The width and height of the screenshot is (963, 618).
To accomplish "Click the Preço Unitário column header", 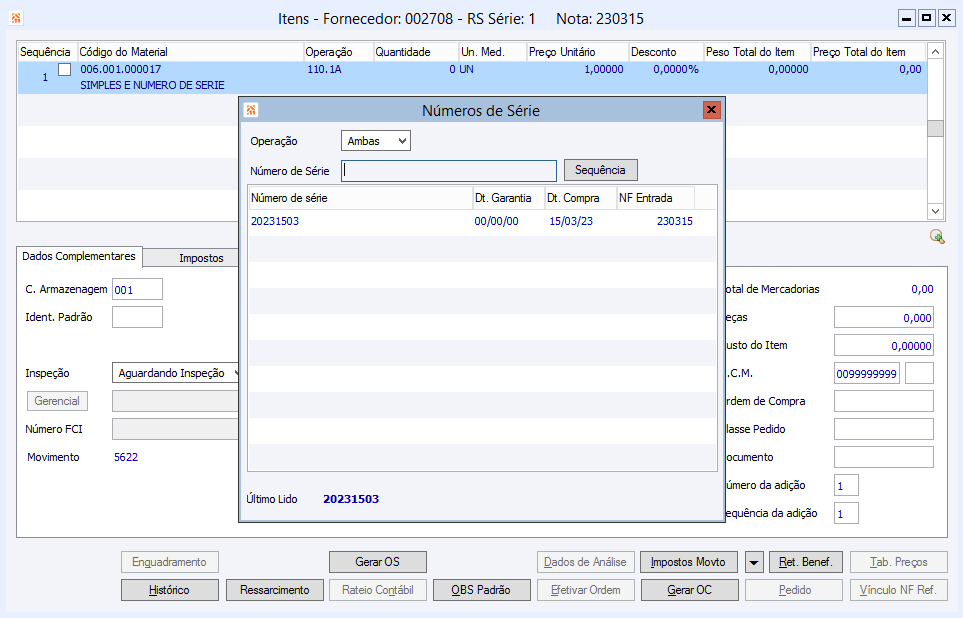I will (x=577, y=52).
